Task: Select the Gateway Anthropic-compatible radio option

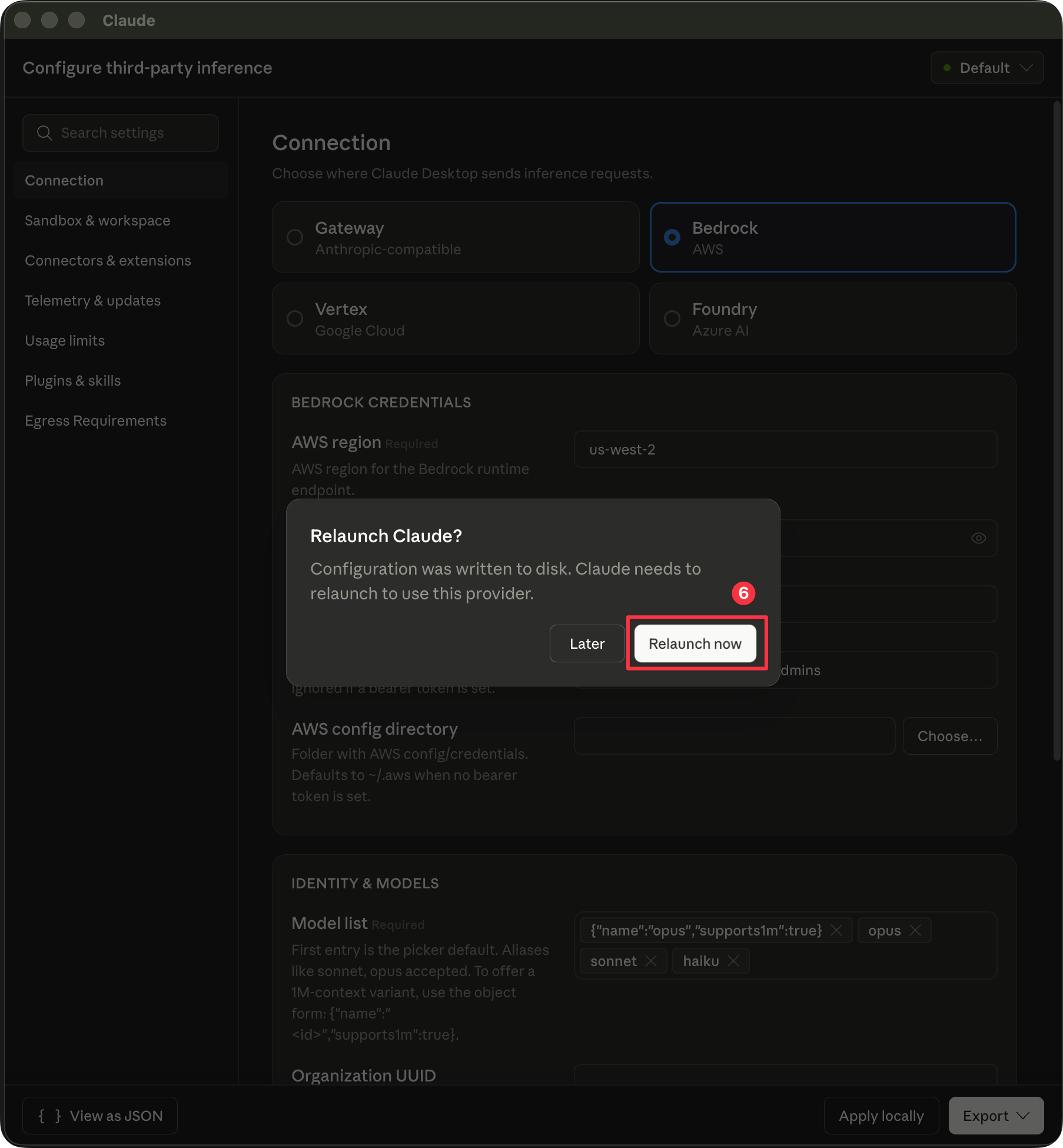Action: (x=456, y=237)
